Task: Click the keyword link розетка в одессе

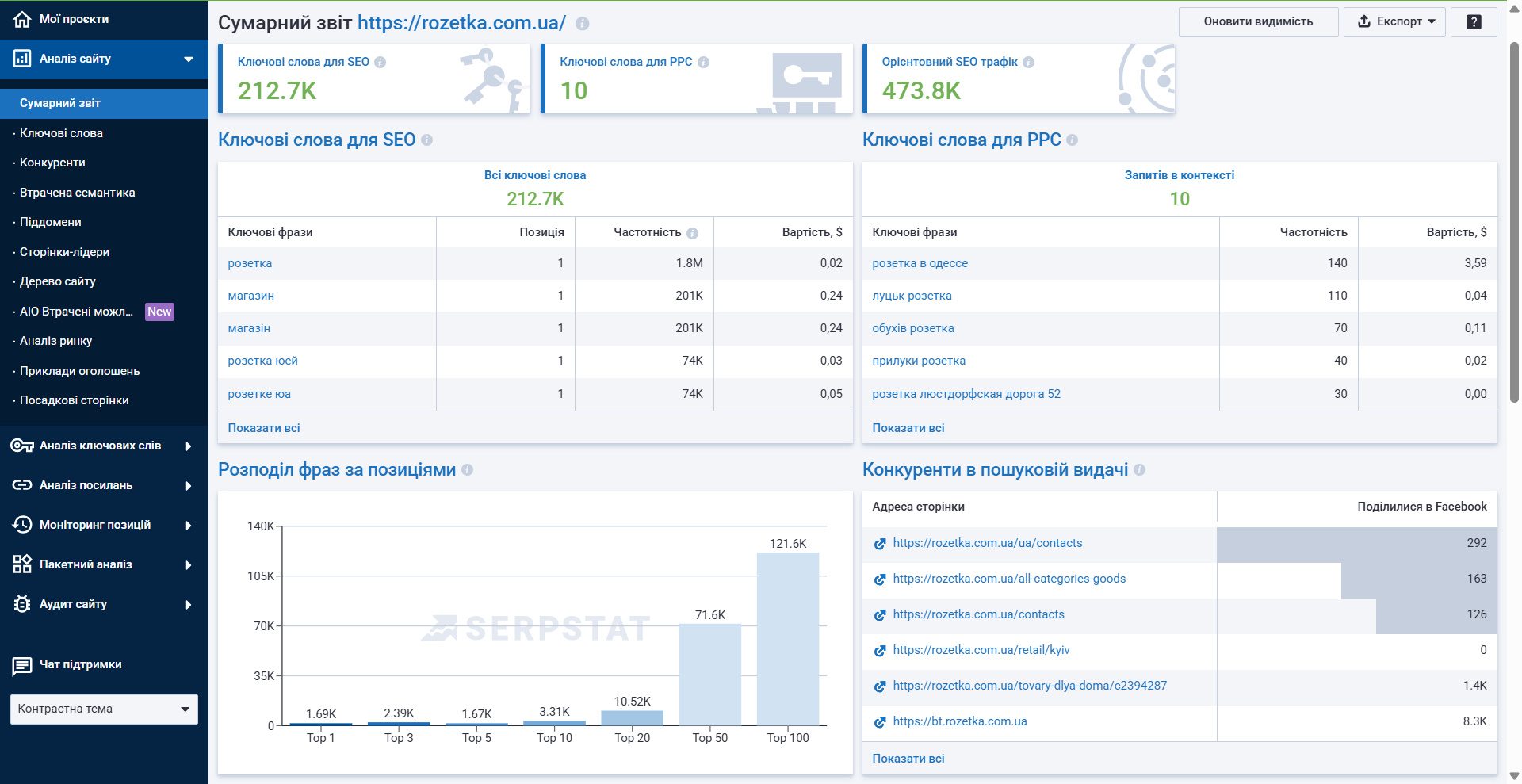Action: pyautogui.click(x=920, y=263)
